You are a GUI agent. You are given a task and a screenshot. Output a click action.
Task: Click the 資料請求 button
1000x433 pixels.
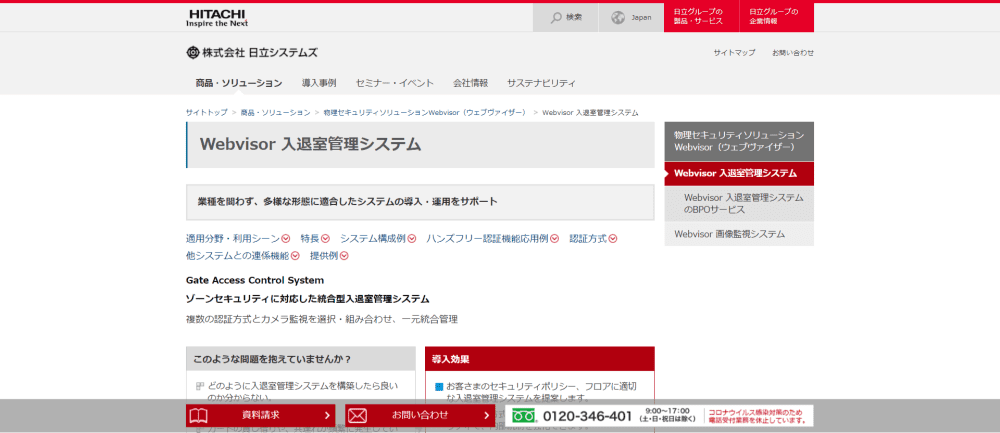261,415
